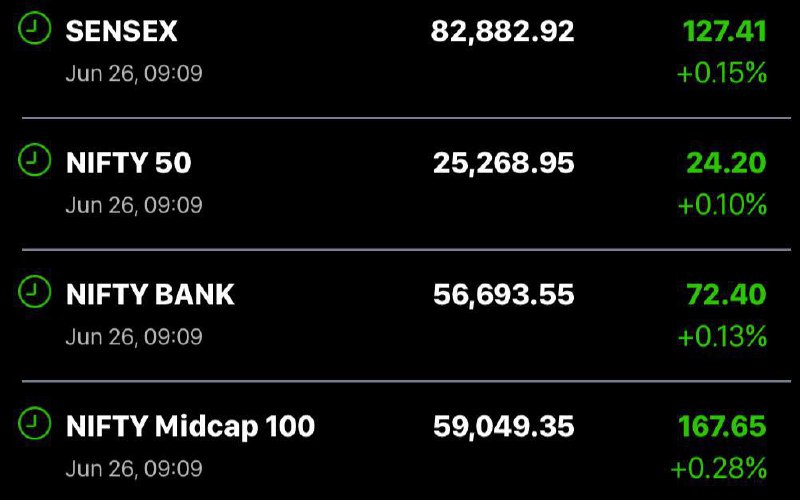This screenshot has height=500, width=800.
Task: Click the clock icon beside SENSEX
Action: [x=35, y=28]
